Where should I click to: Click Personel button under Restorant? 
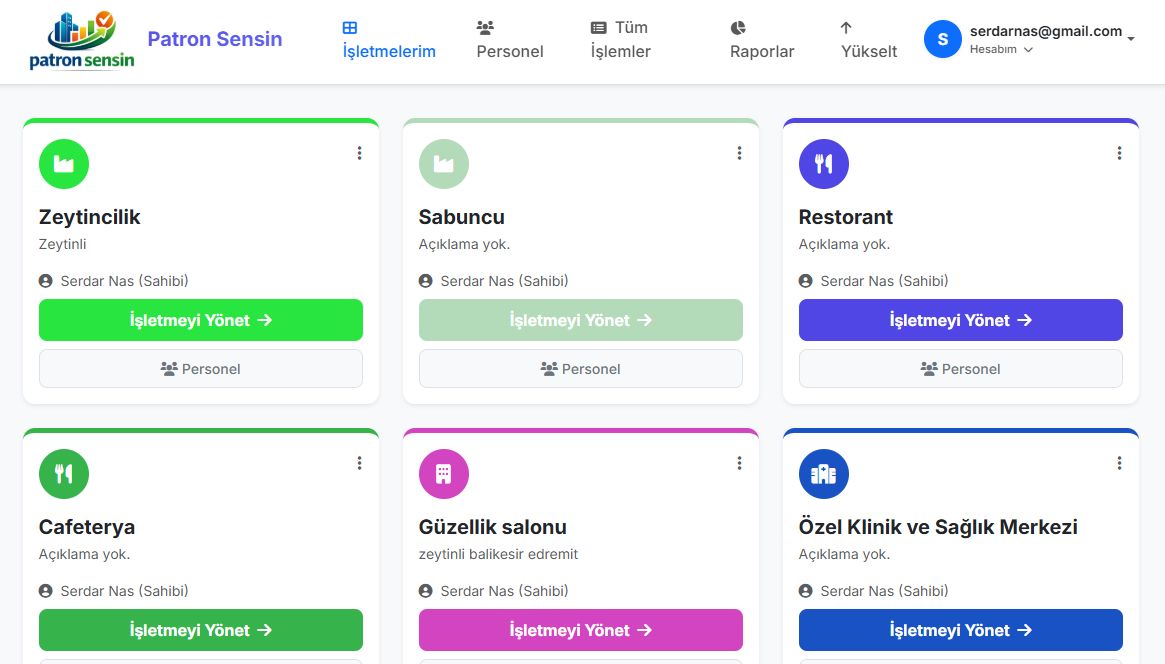(x=960, y=369)
